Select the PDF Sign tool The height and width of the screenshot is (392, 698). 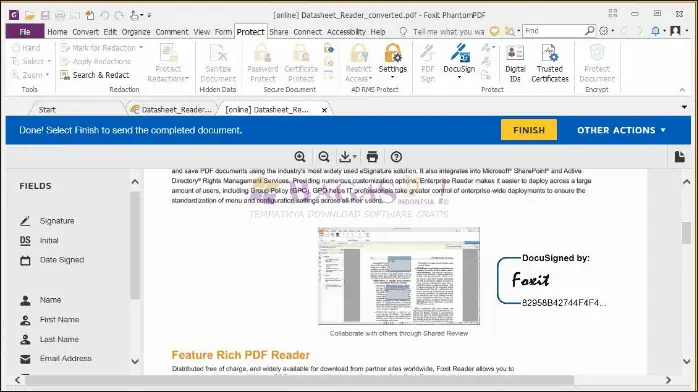(x=427, y=63)
